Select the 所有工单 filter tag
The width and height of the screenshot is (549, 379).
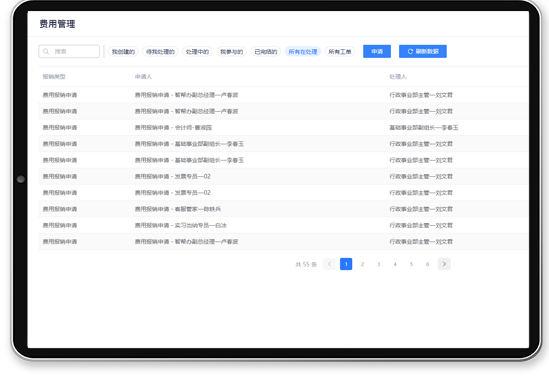click(x=340, y=51)
